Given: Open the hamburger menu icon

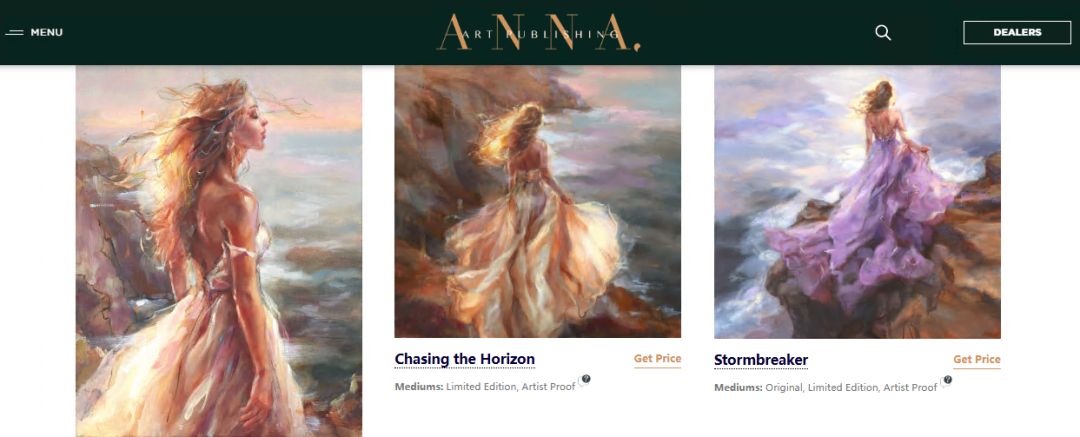Looking at the screenshot, I should point(14,32).
